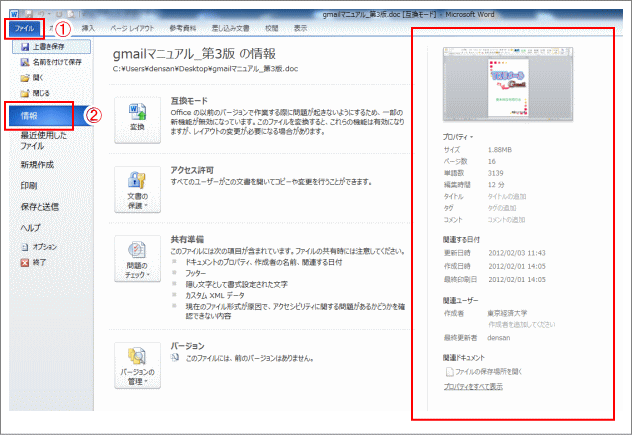Switch to the ページ レイアウト tab
632x435 pixels.
point(132,28)
